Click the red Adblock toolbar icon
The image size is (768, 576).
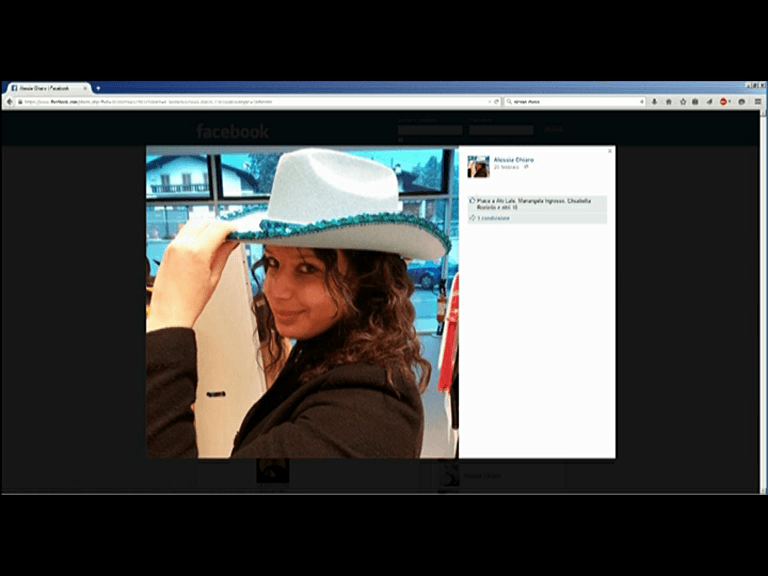click(723, 102)
